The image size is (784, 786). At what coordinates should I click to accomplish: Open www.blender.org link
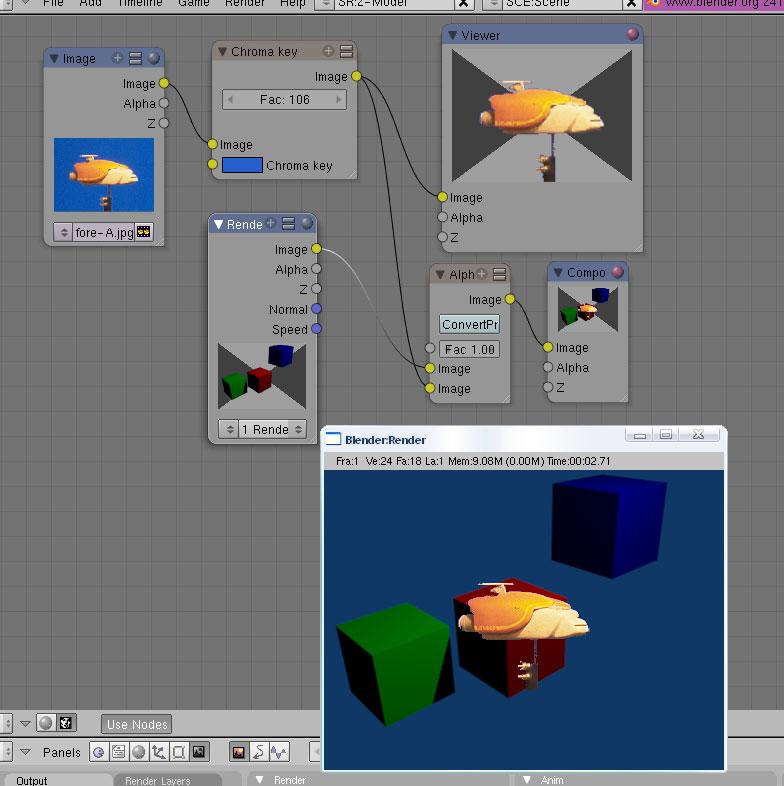tap(714, 4)
